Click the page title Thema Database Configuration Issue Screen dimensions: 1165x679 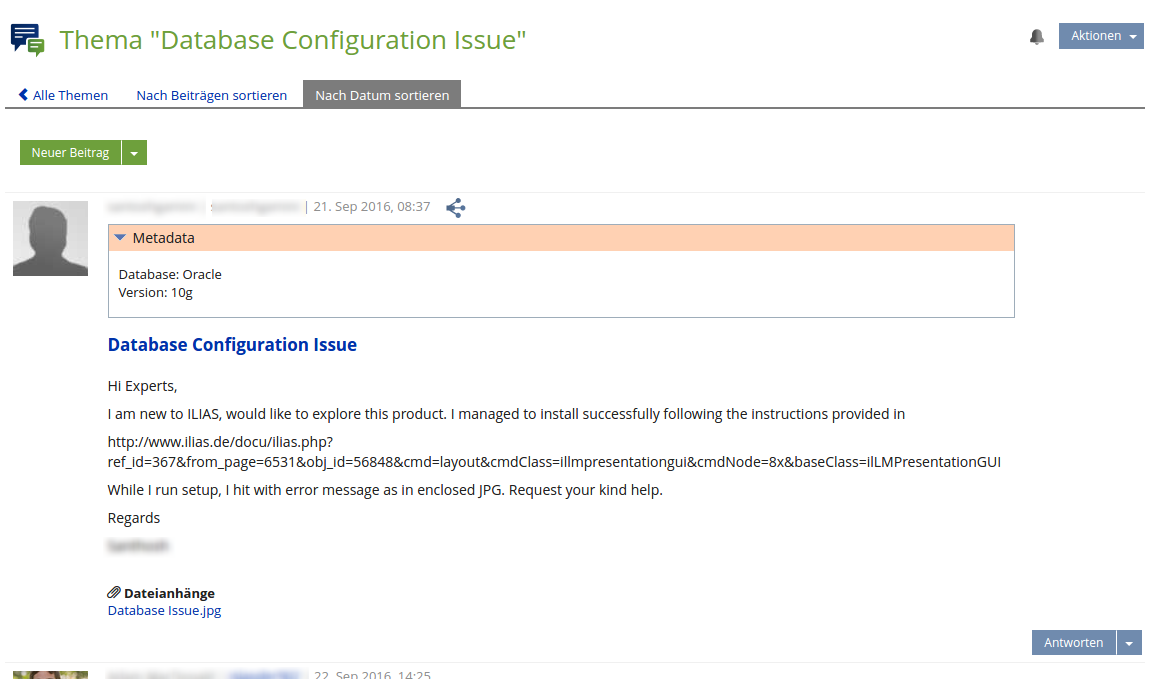pos(293,40)
